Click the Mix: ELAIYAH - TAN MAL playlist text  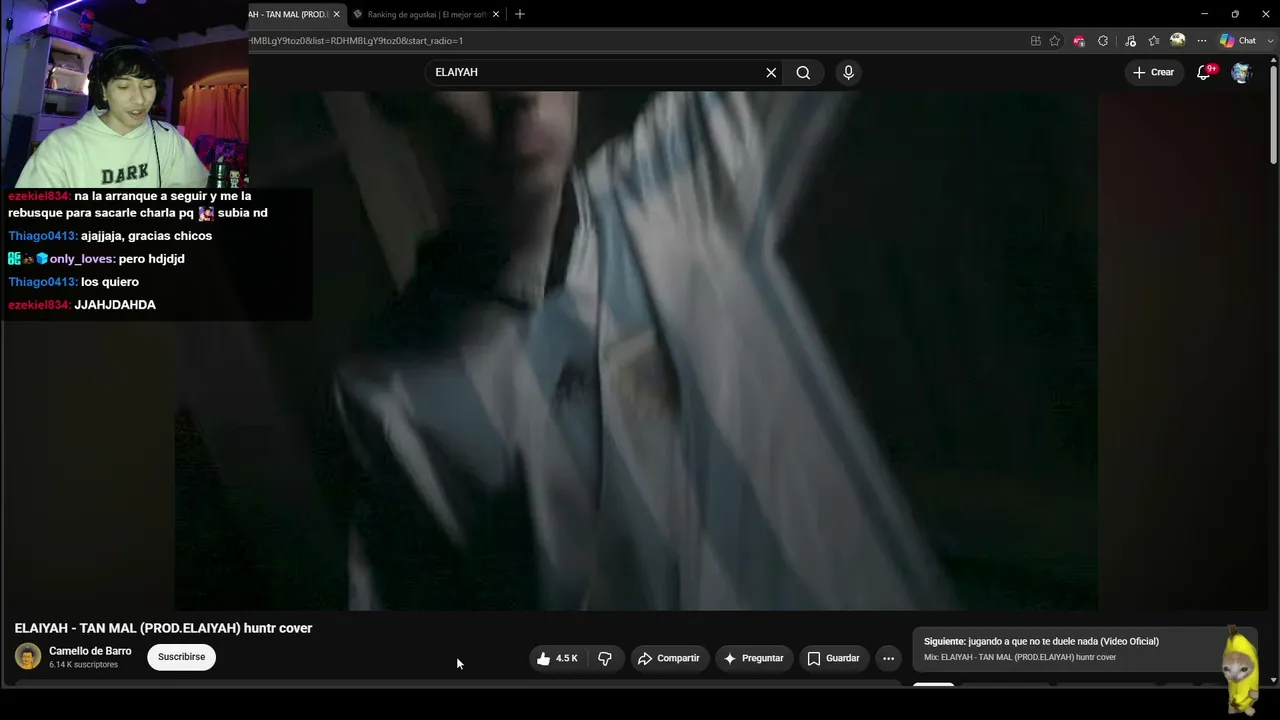pos(1020,657)
